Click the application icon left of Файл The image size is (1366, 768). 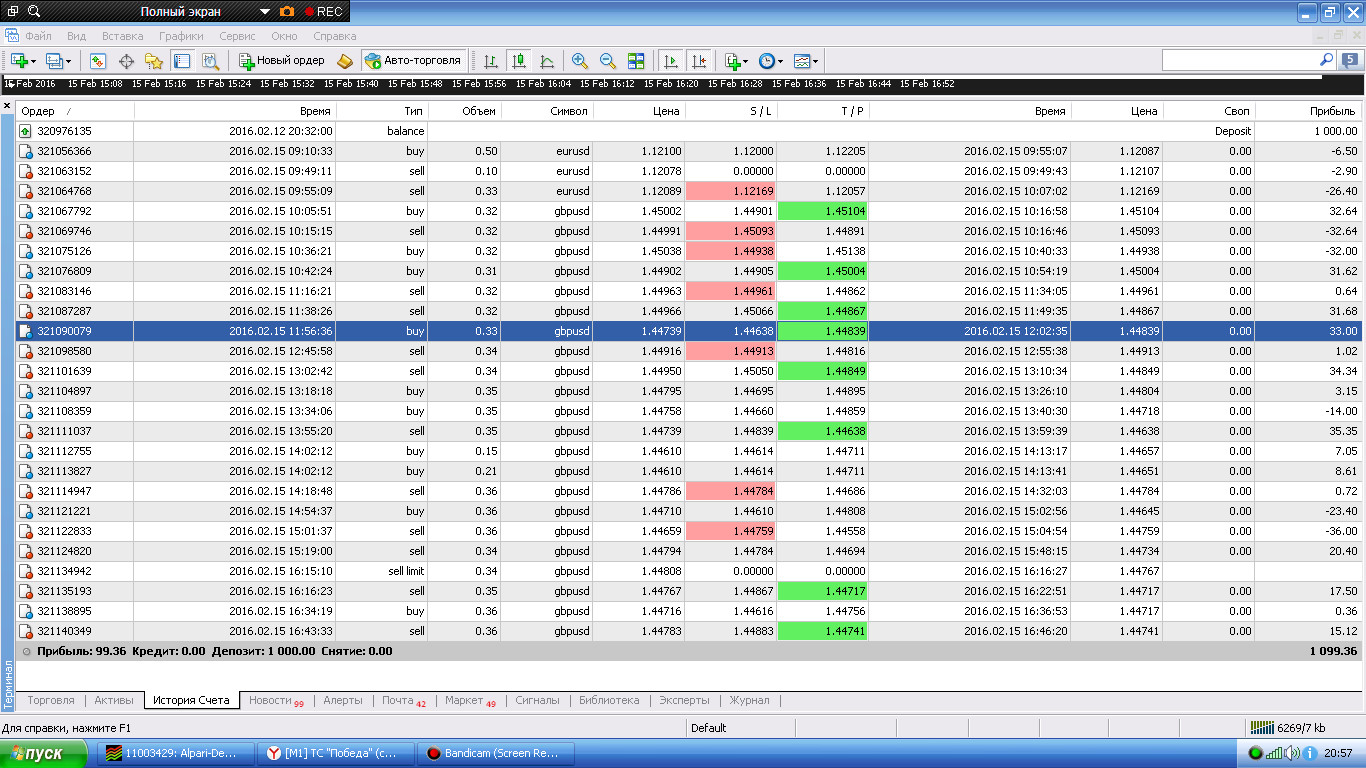[x=11, y=36]
